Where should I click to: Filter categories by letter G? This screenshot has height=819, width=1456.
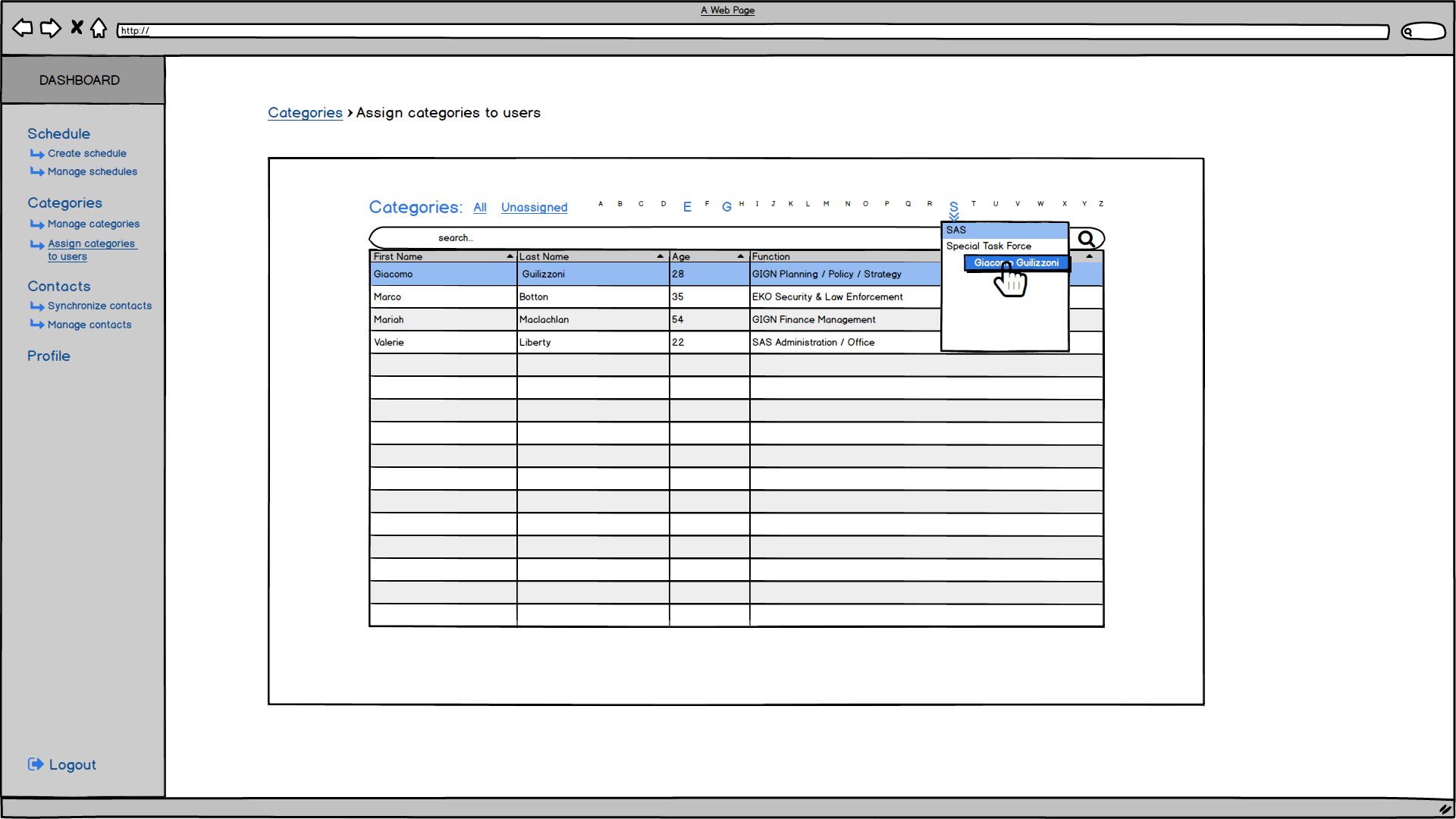point(726,206)
